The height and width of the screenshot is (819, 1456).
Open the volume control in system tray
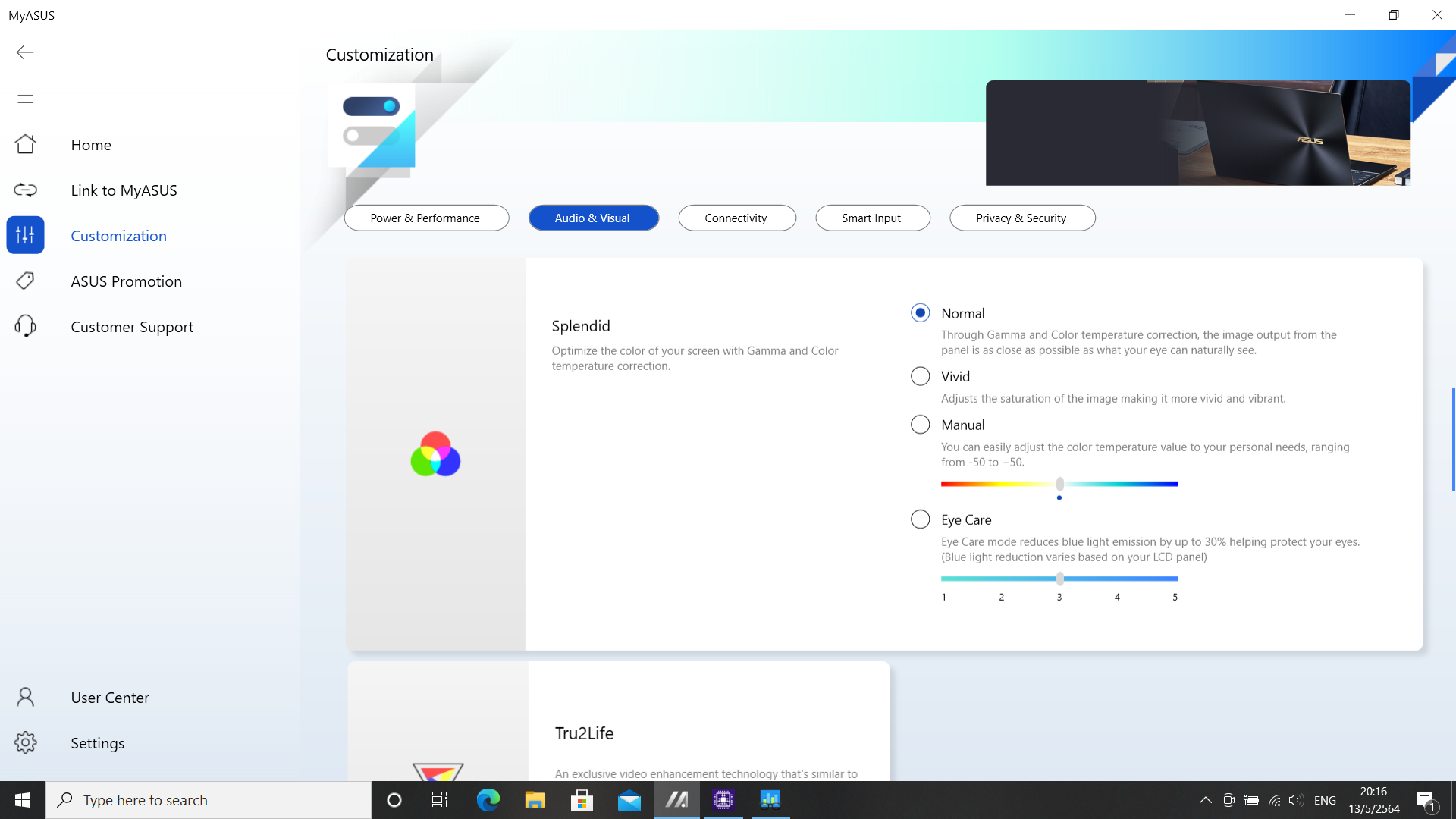coord(1296,800)
